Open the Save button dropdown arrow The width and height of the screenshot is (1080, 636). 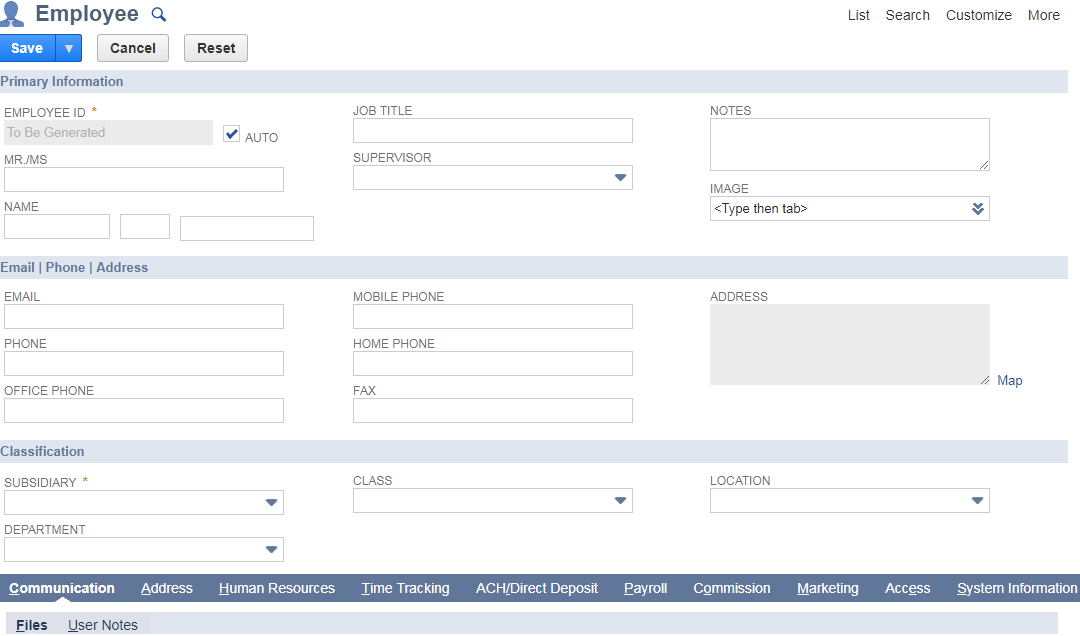point(69,48)
